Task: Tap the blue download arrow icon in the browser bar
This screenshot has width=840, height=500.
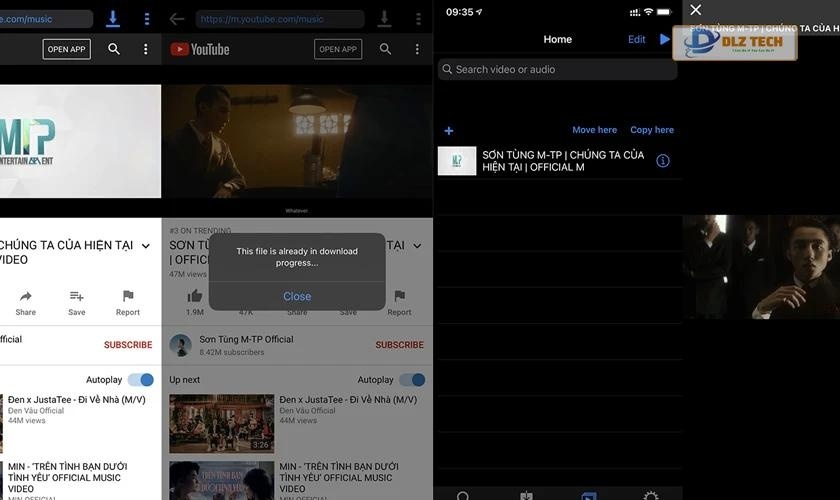Action: click(113, 19)
